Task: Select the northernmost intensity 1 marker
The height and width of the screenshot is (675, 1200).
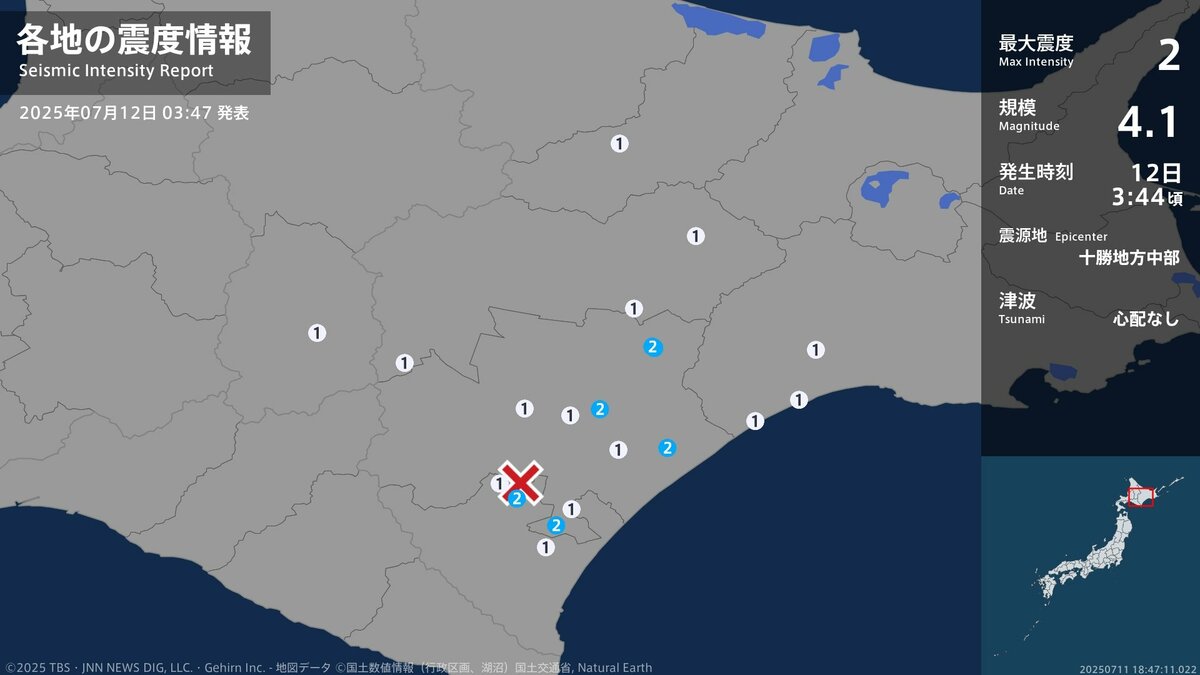Action: coord(620,143)
